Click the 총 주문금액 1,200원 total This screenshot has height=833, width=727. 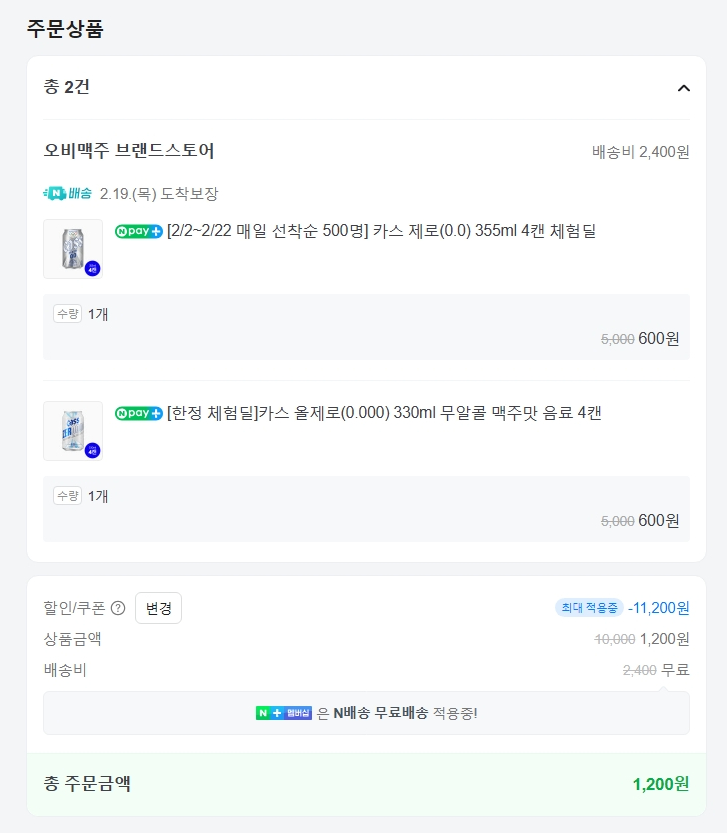click(660, 784)
